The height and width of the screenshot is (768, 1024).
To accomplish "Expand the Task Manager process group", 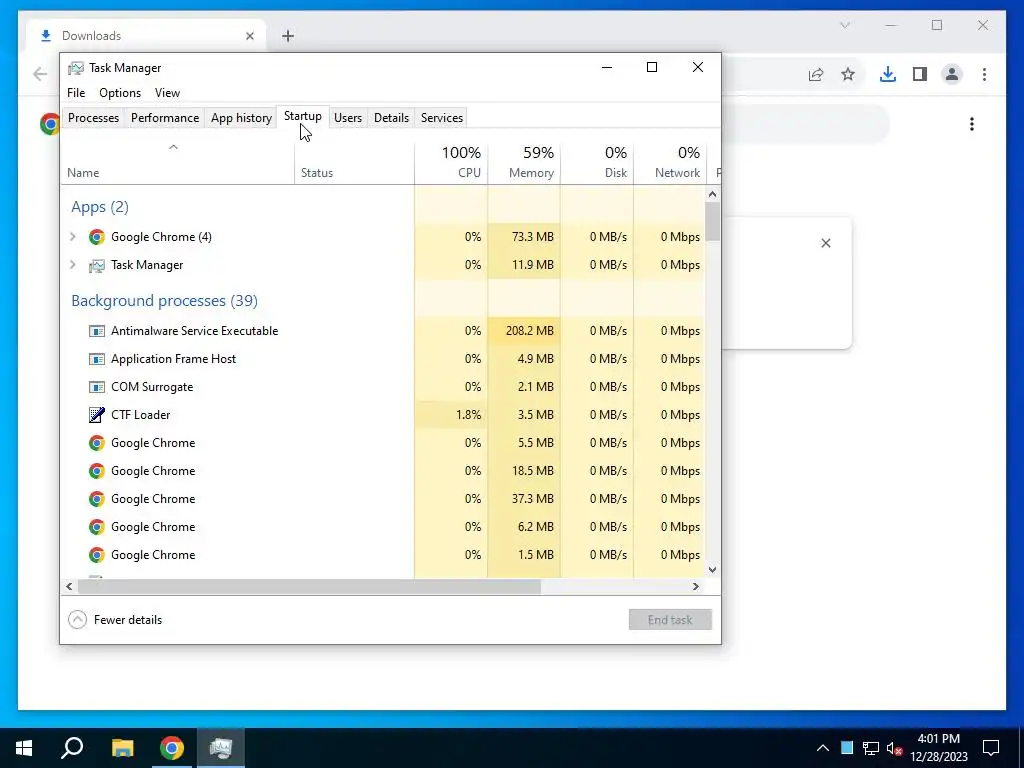I will point(73,265).
